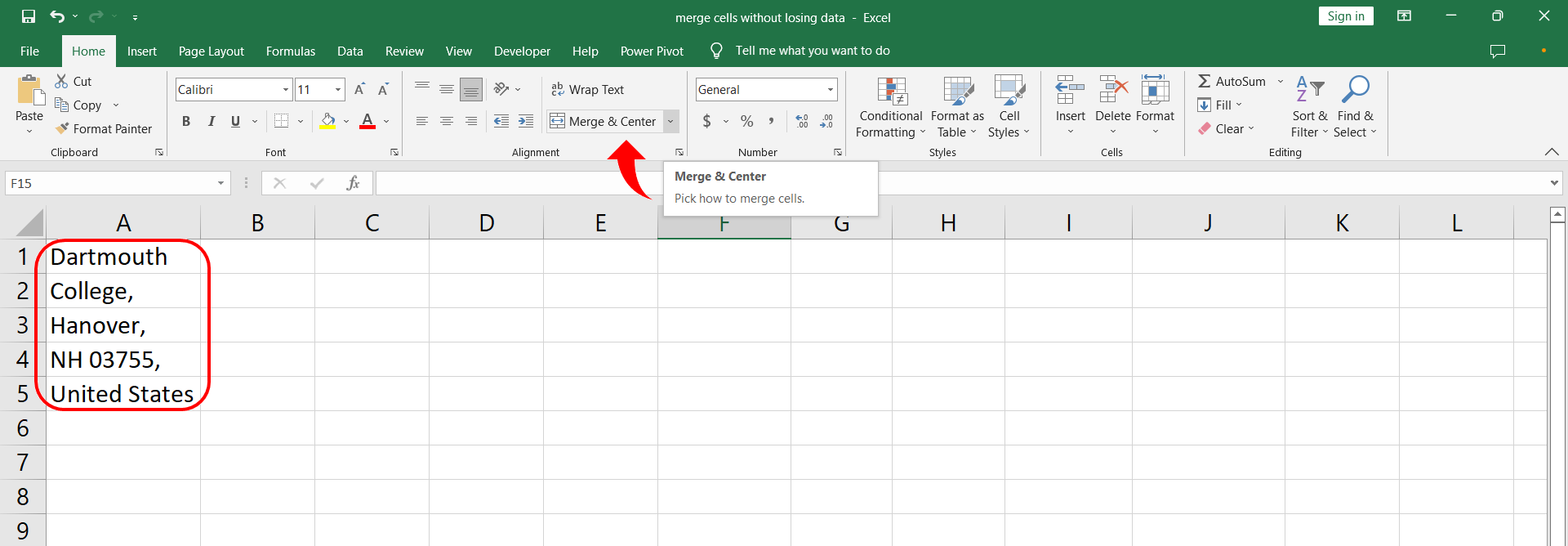Viewport: 1568px width, 546px height.
Task: Click the Select All corner triangle
Action: point(29,223)
